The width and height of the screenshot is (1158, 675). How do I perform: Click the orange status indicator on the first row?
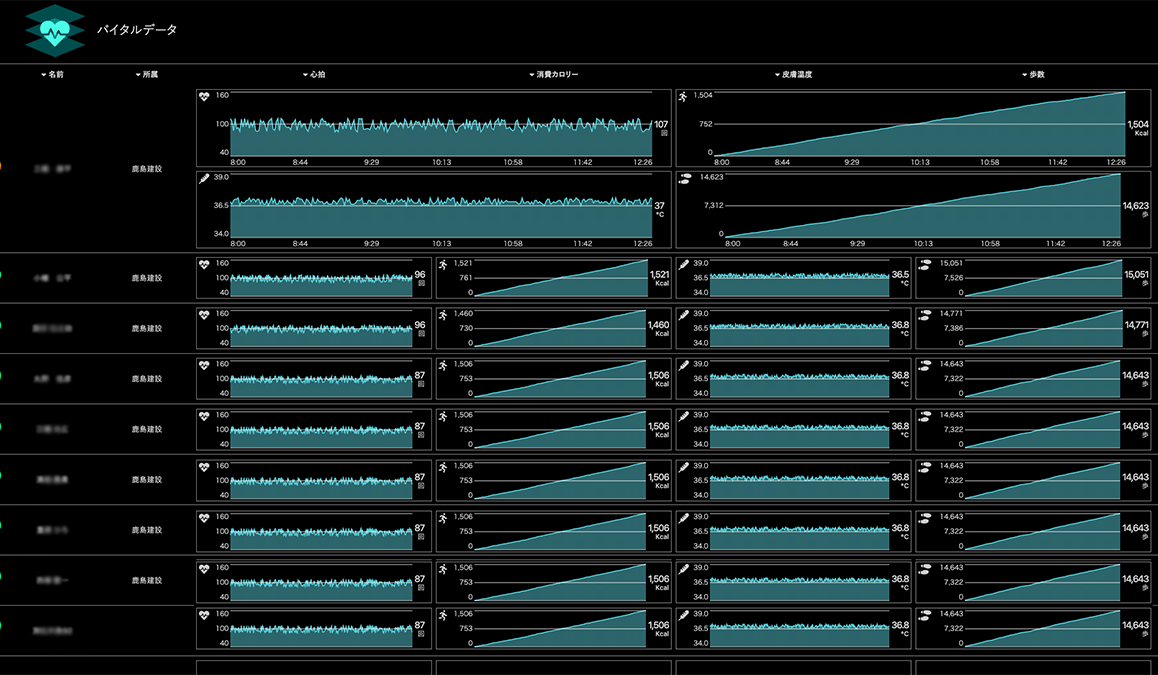(x=1, y=167)
